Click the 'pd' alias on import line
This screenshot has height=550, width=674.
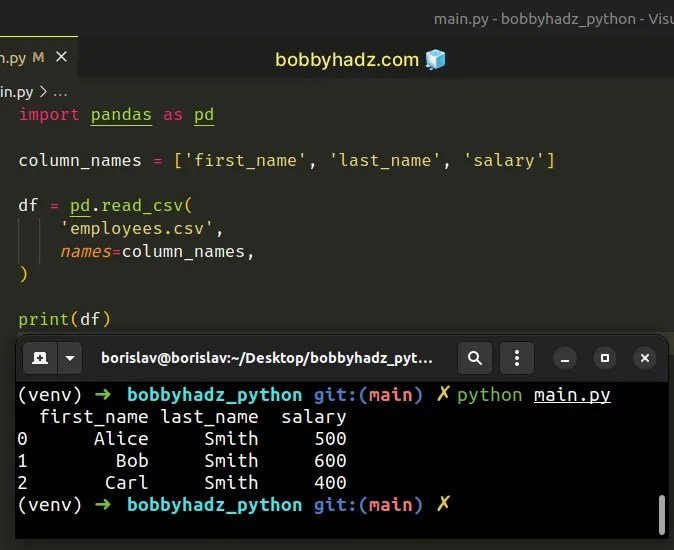click(204, 115)
